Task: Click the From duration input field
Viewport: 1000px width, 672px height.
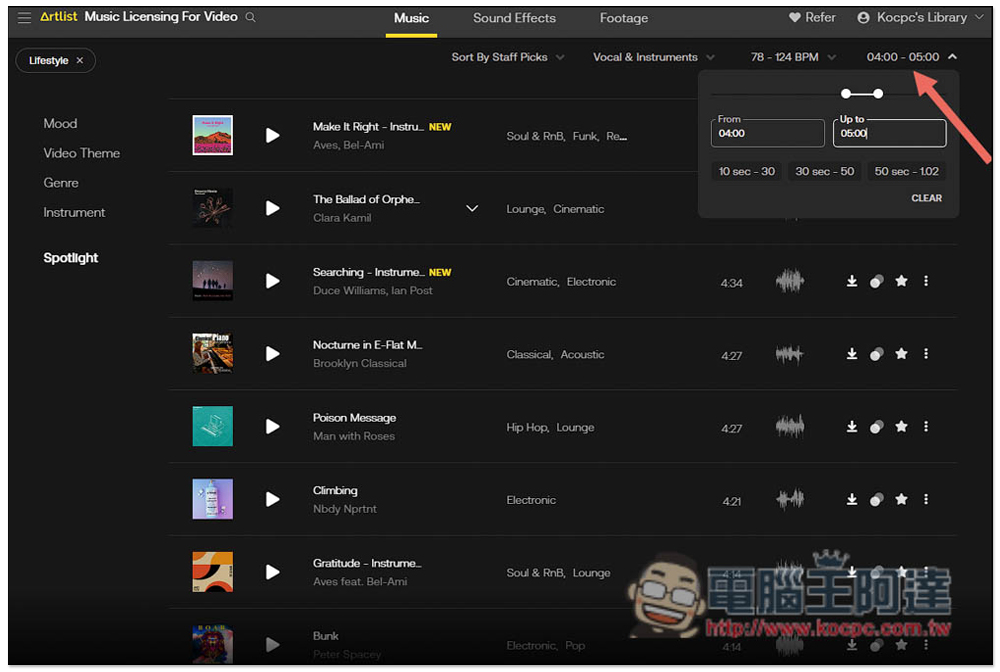Action: point(767,133)
